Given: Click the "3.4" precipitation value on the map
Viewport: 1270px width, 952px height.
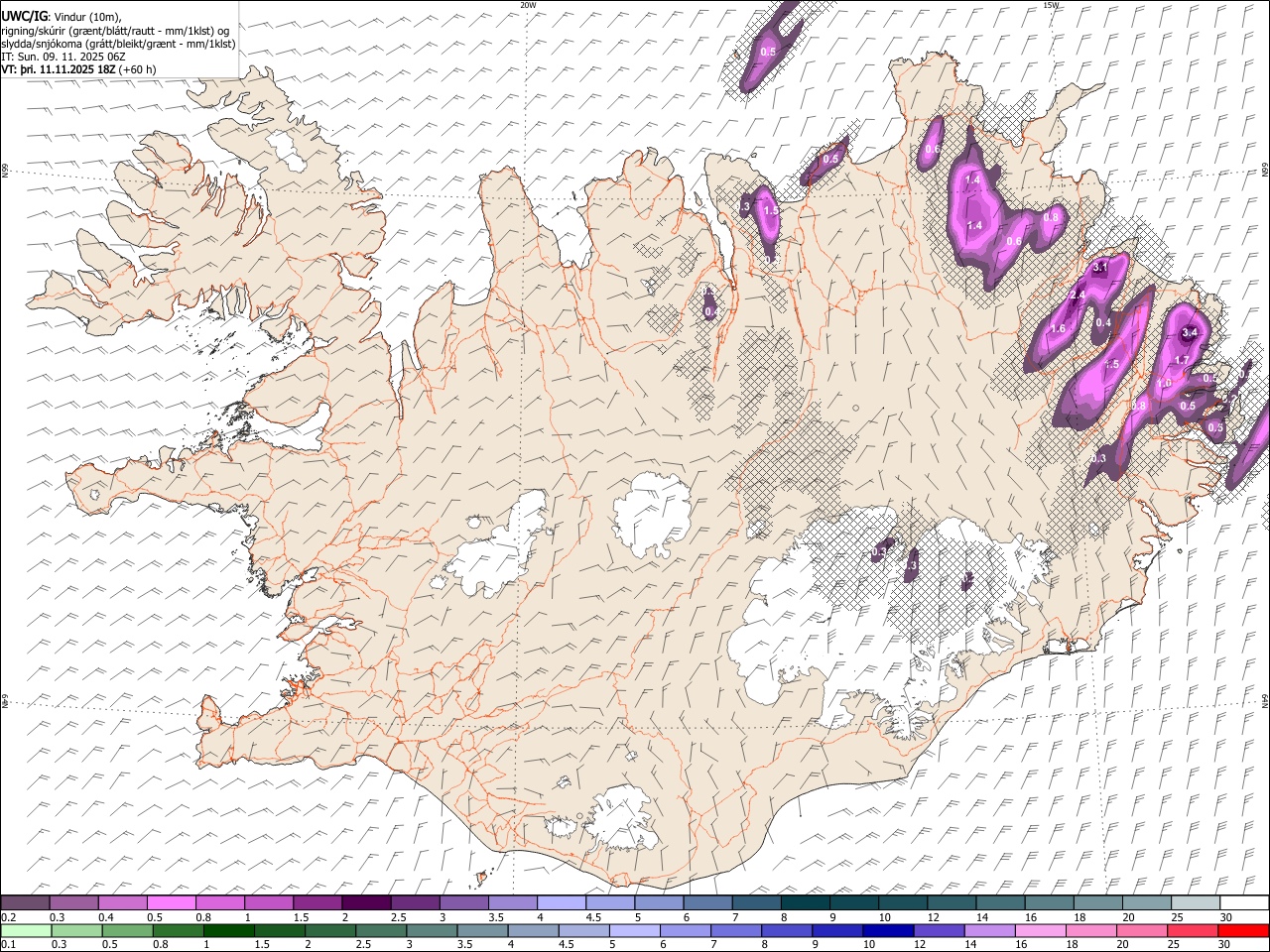Looking at the screenshot, I should pos(1191,332).
